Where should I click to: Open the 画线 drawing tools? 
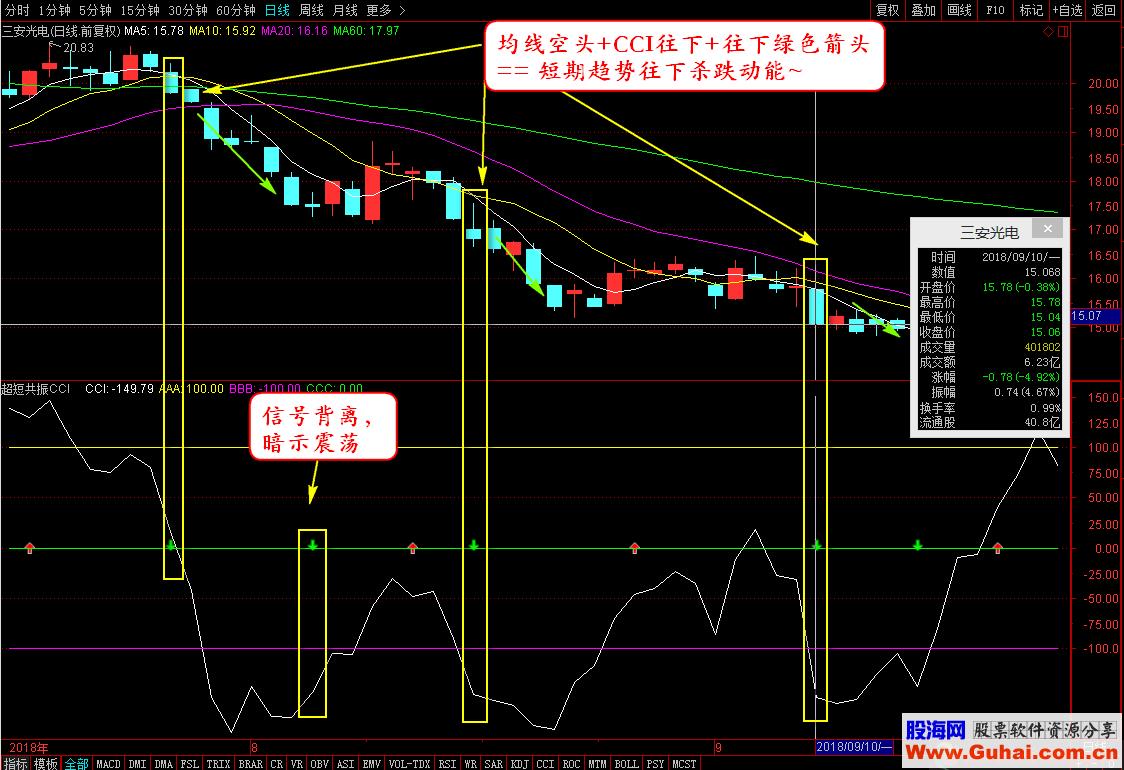[959, 10]
